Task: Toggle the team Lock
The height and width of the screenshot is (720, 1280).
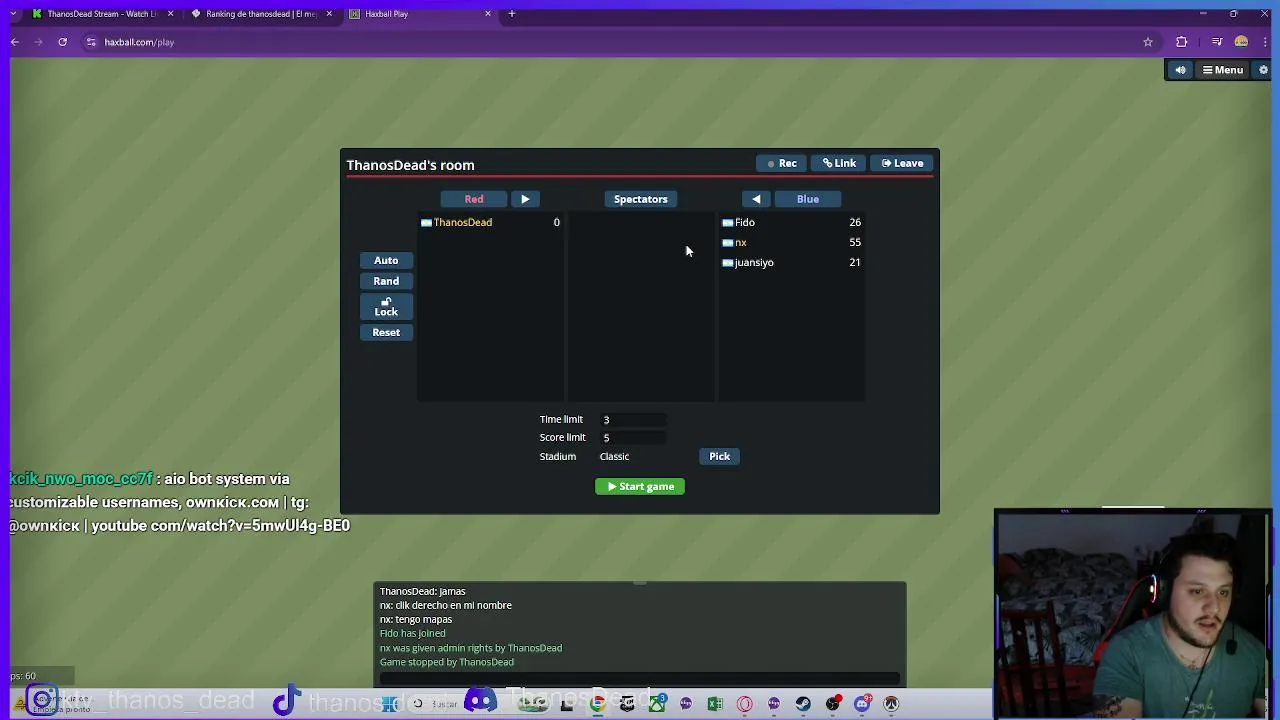Action: pyautogui.click(x=386, y=307)
